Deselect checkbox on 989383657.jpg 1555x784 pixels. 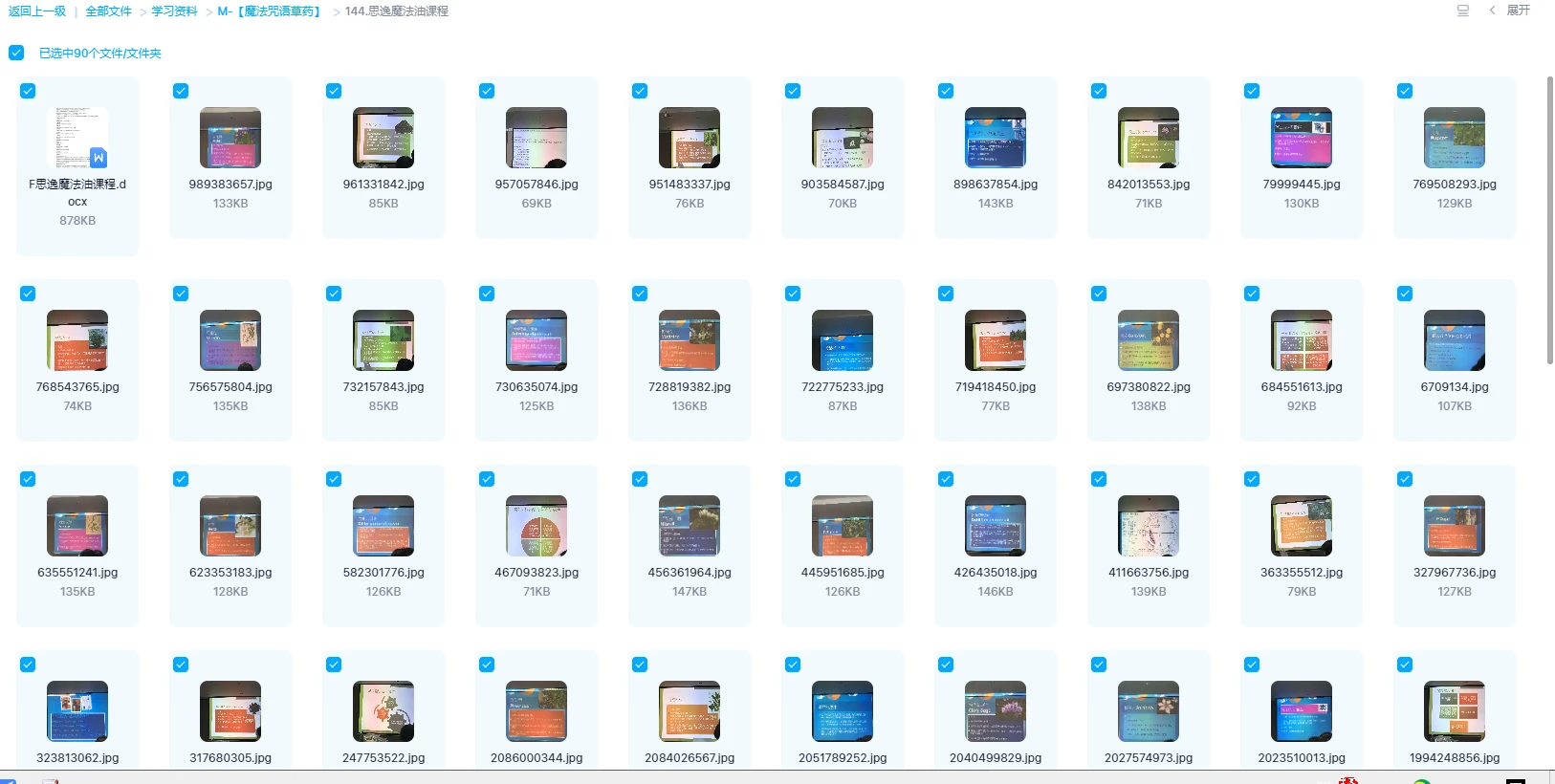click(181, 91)
